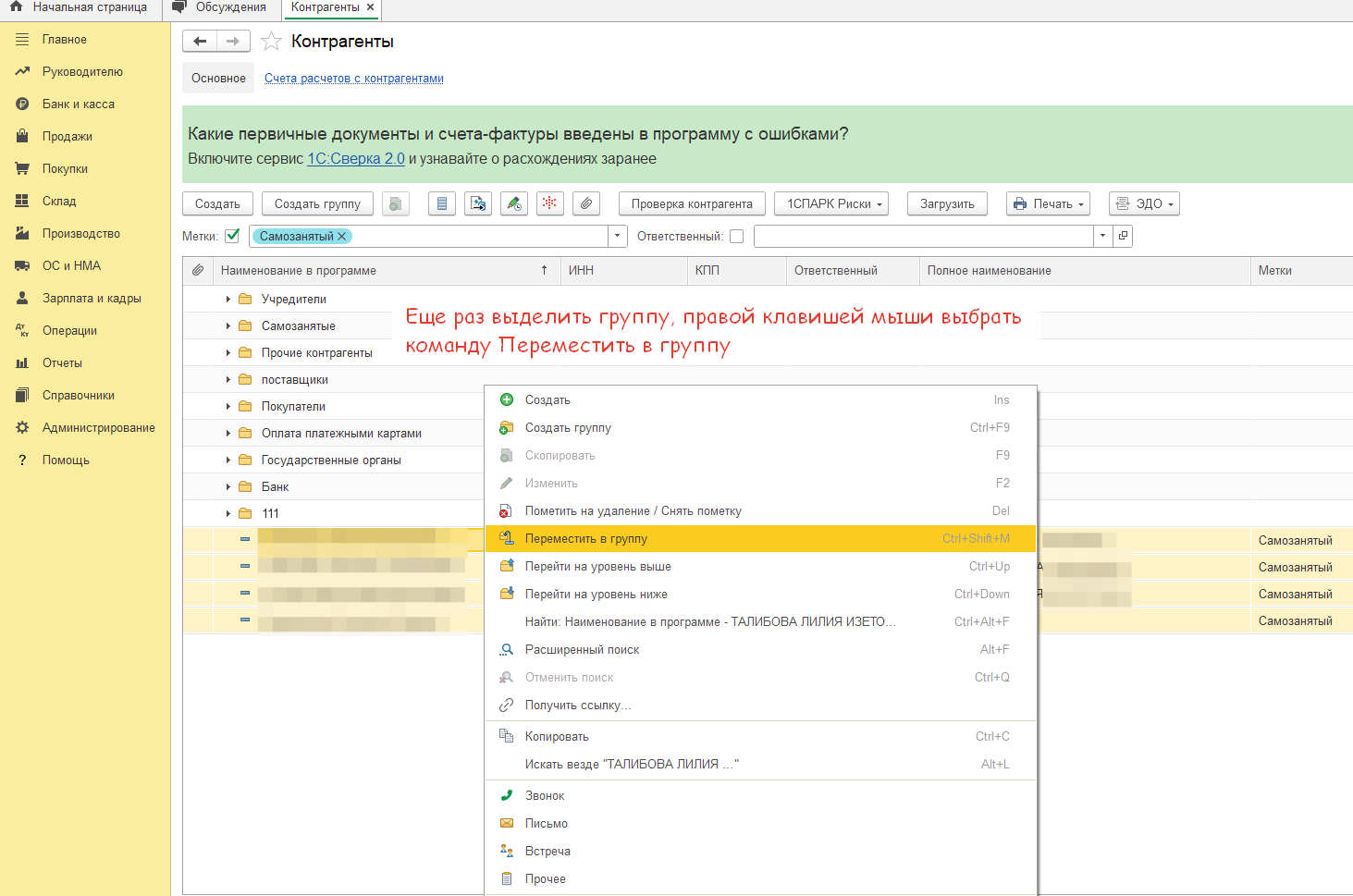Click the back navigation arrow
The width and height of the screenshot is (1353, 896).
200,42
